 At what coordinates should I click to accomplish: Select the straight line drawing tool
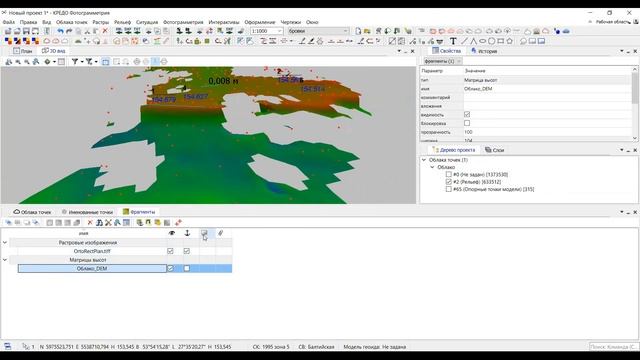click(464, 41)
